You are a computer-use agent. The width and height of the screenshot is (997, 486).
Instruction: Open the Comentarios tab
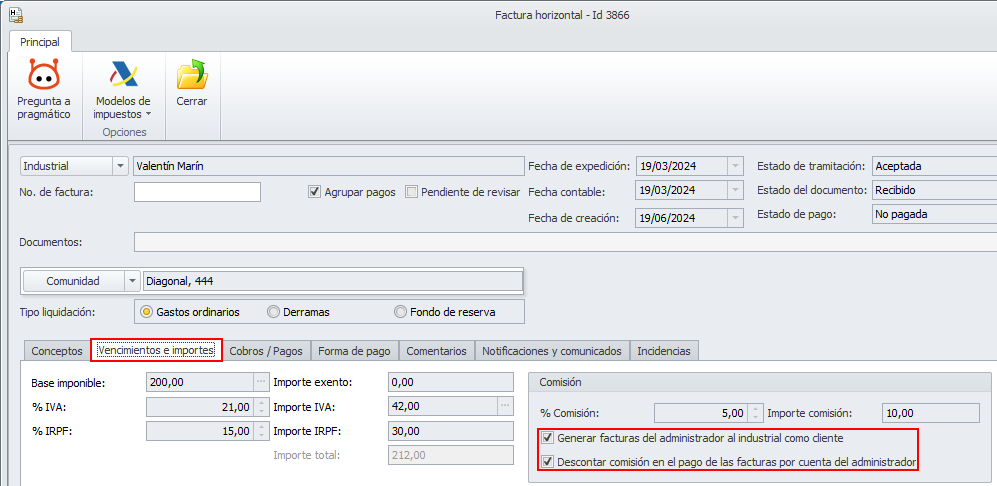coord(437,351)
